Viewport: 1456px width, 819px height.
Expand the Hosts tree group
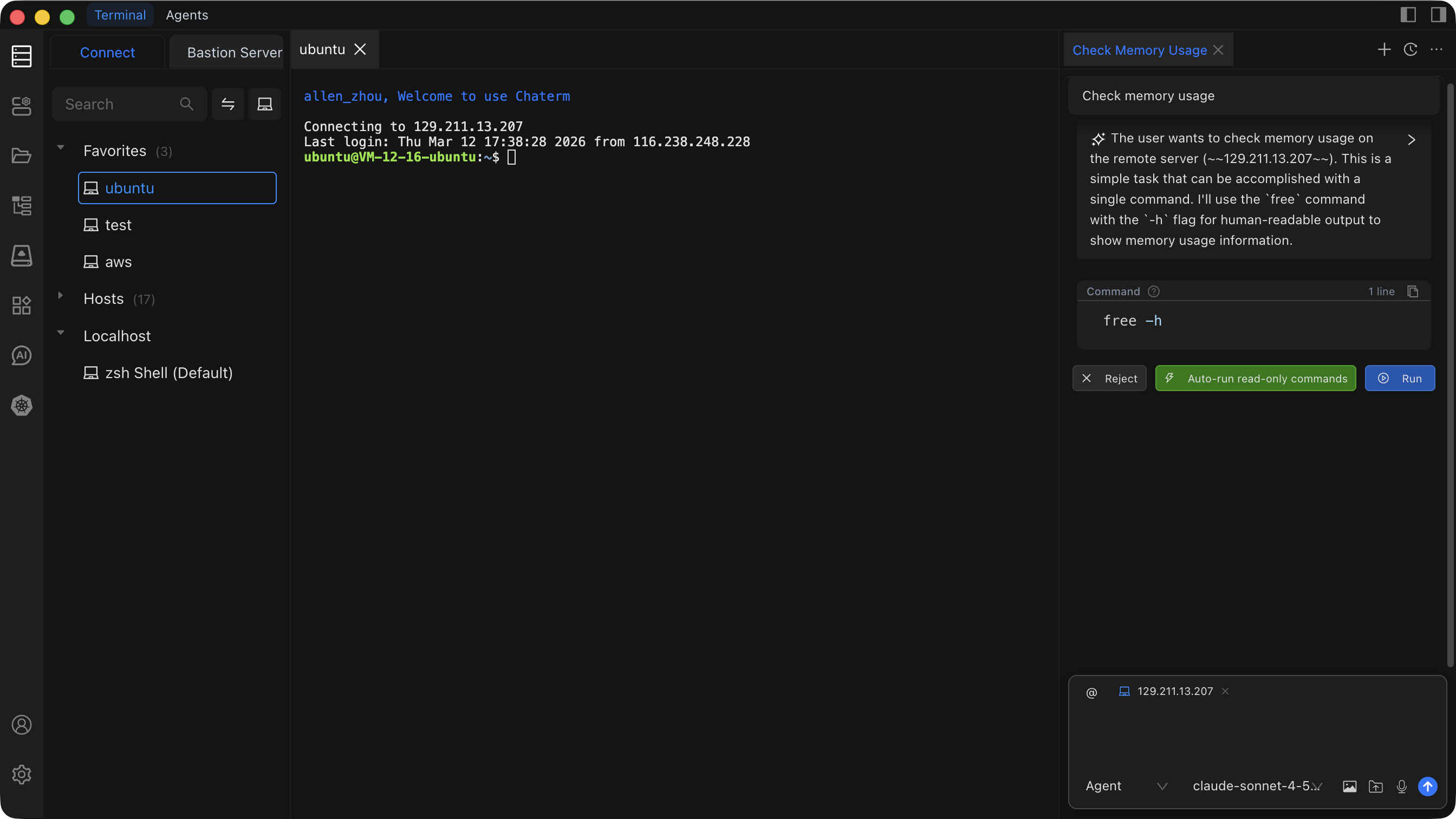(61, 296)
